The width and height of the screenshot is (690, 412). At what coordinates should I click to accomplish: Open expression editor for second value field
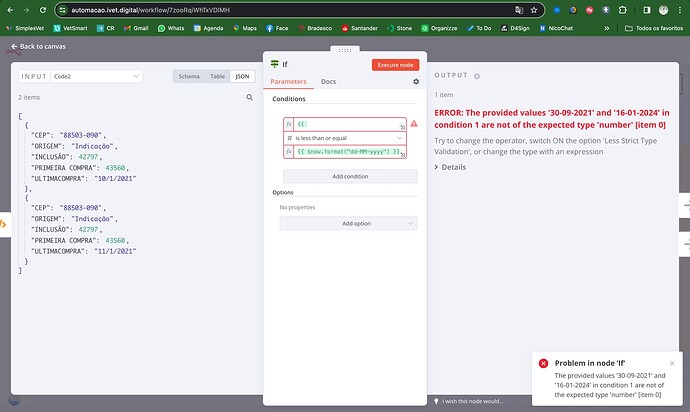pos(402,154)
